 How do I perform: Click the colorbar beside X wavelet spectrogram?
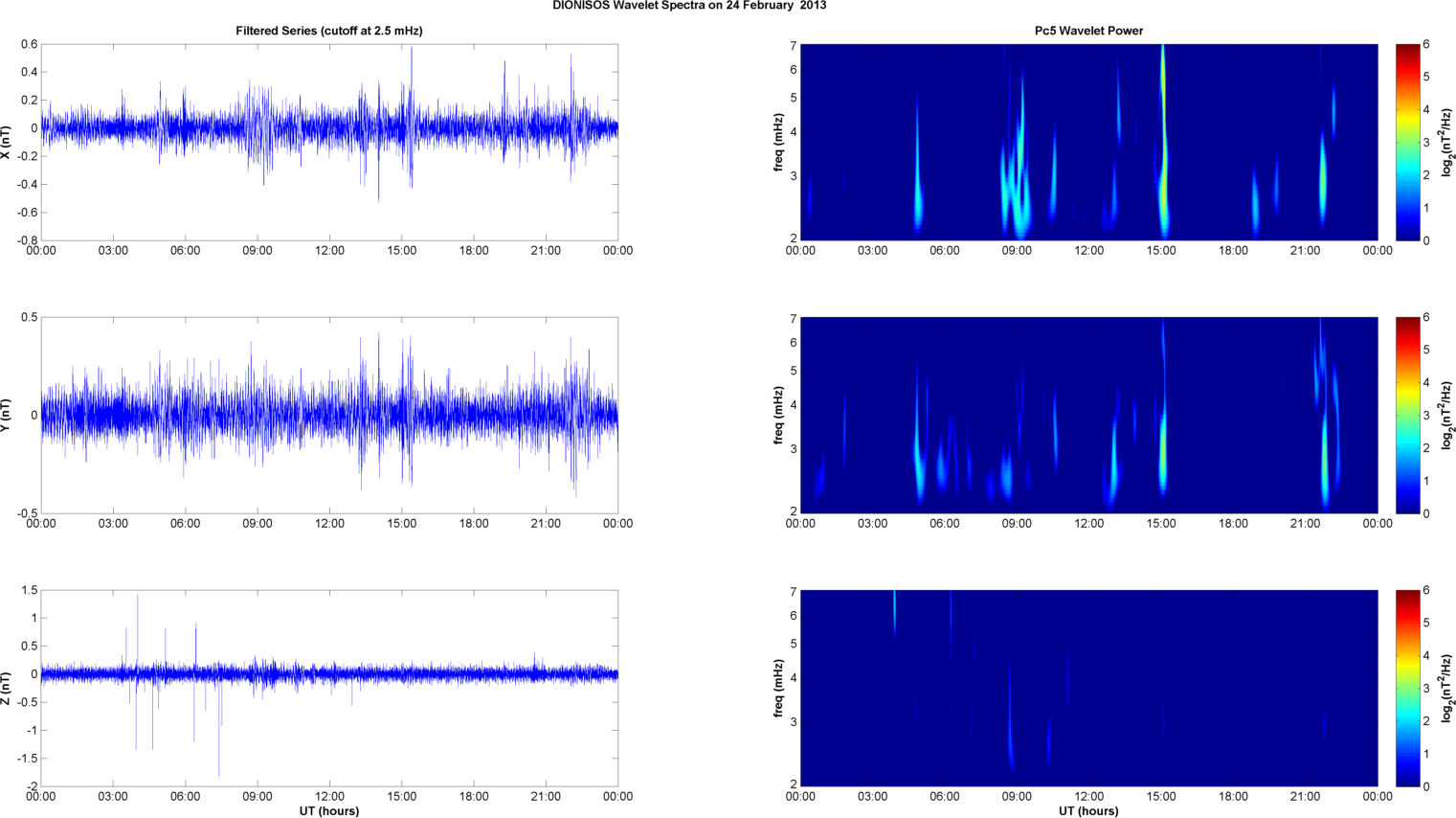pos(1407,142)
